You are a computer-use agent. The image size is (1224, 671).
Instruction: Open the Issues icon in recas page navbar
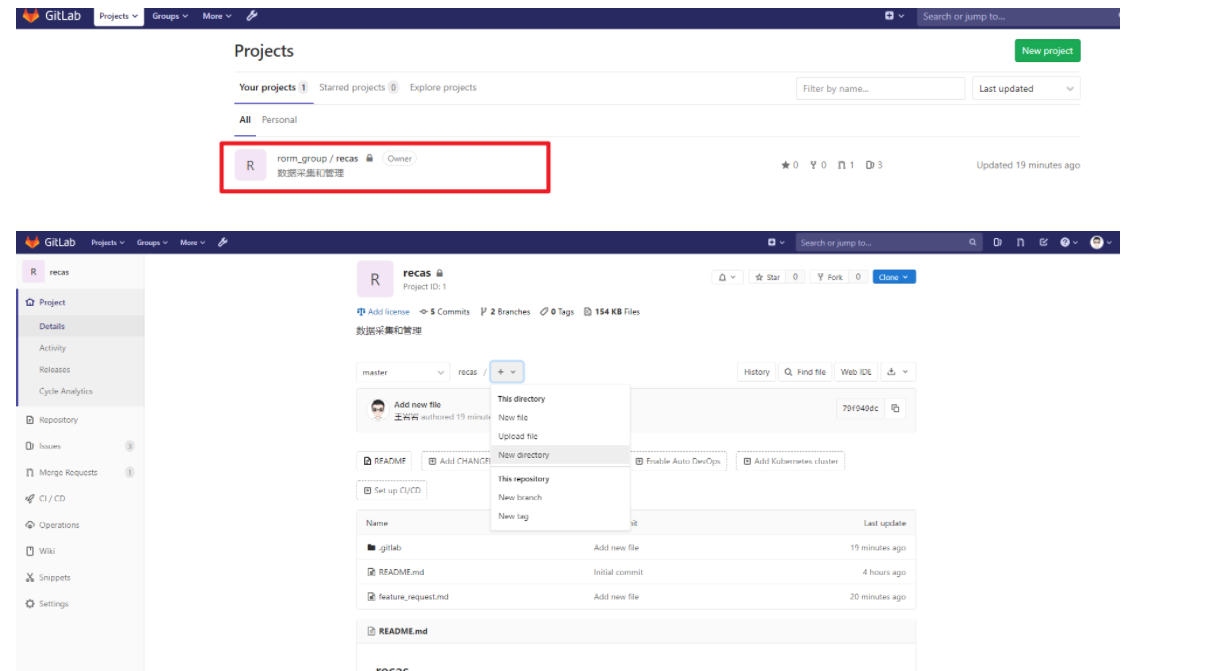pyautogui.click(x=998, y=242)
